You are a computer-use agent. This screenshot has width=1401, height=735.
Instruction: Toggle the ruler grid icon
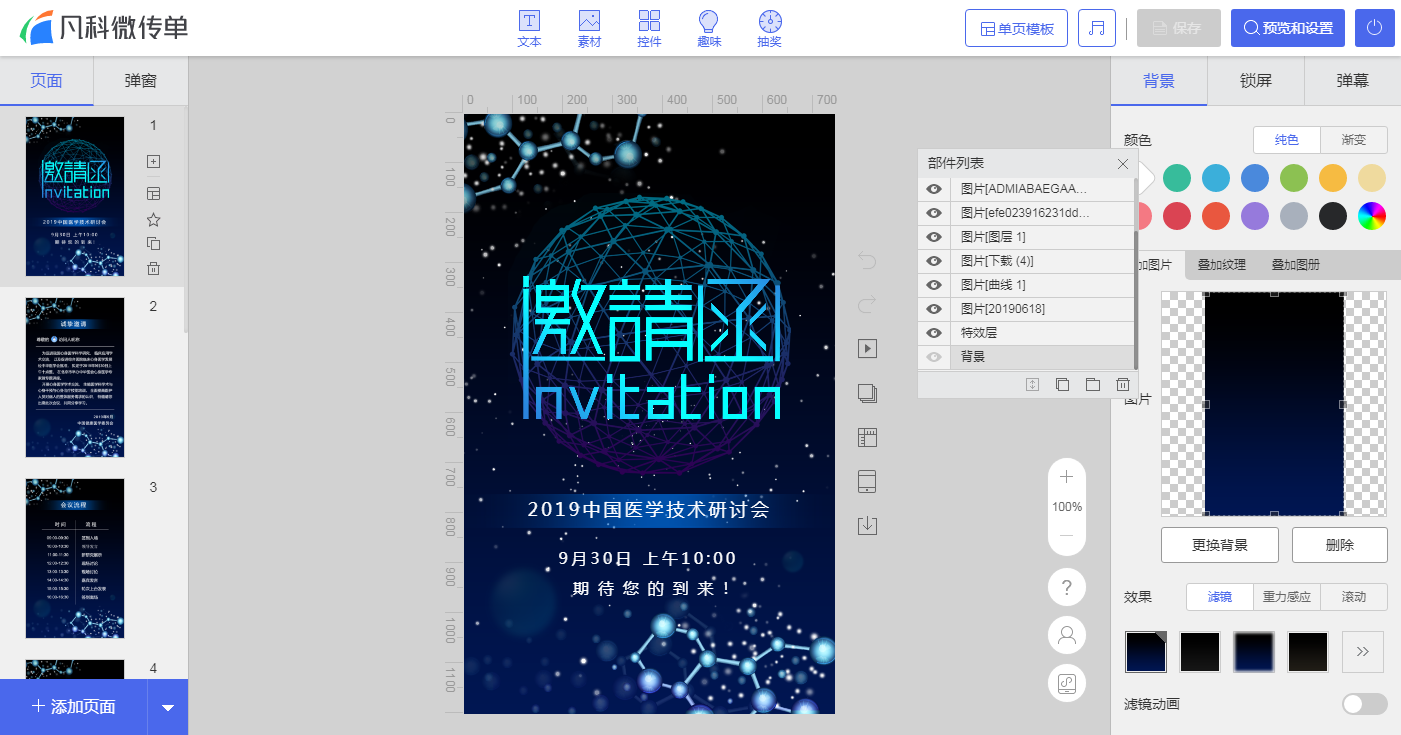(867, 437)
